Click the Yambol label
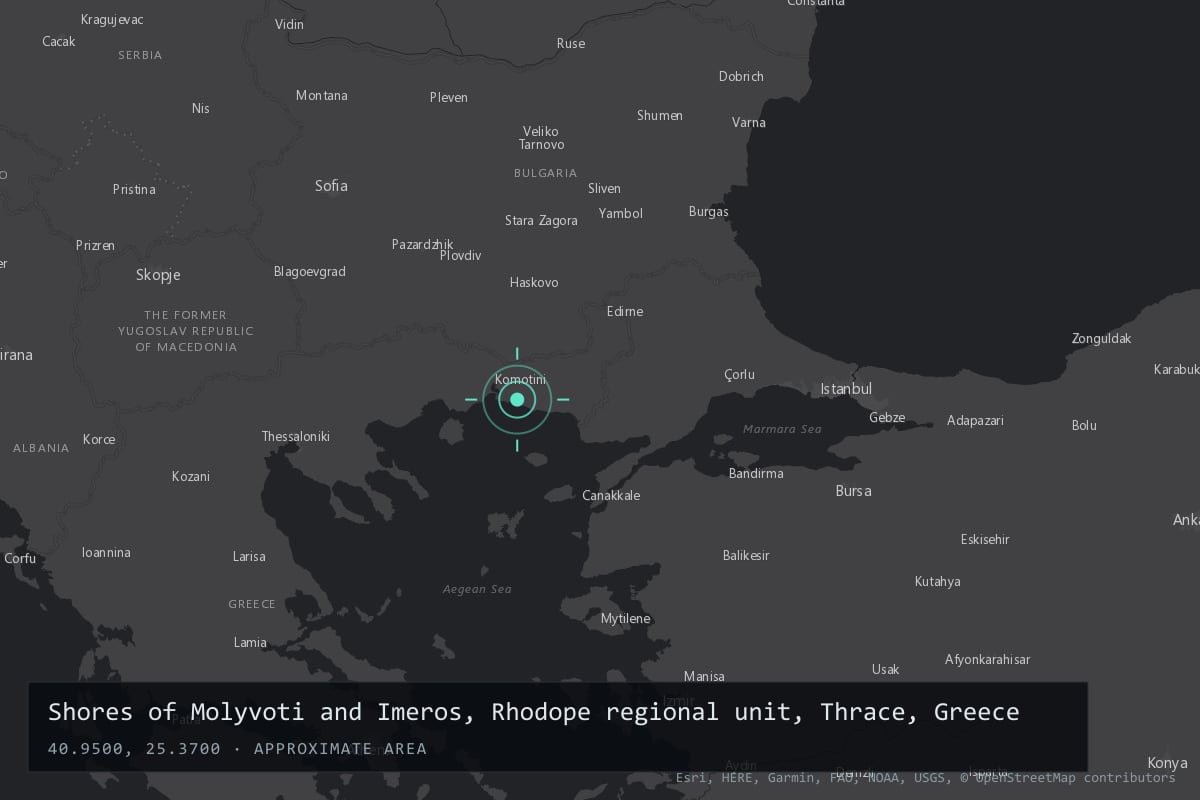The width and height of the screenshot is (1200, 800). click(621, 214)
